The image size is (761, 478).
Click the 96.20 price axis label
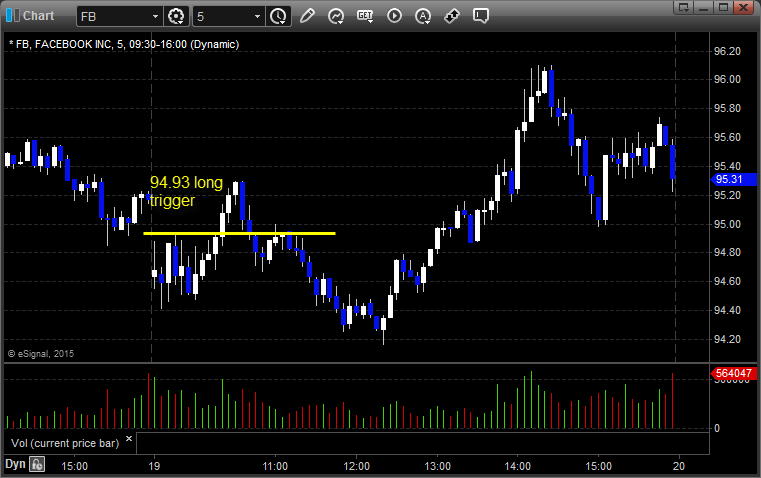coord(727,51)
